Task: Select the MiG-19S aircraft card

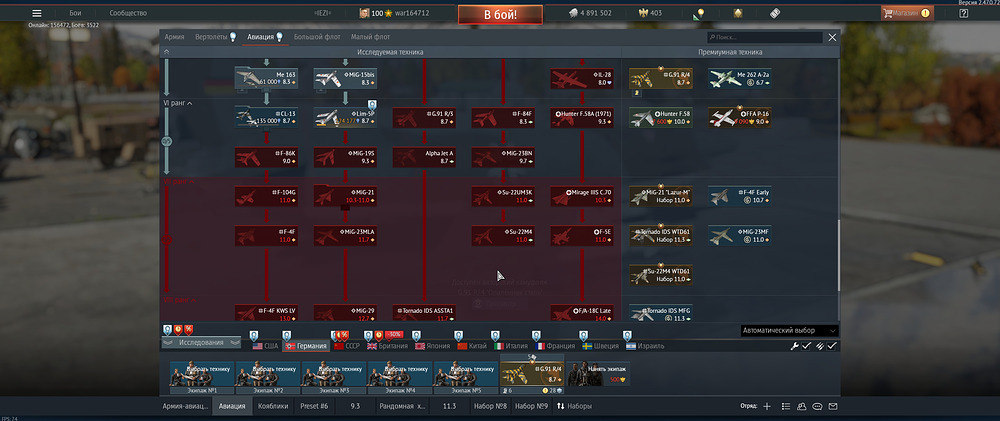Action: tap(345, 157)
